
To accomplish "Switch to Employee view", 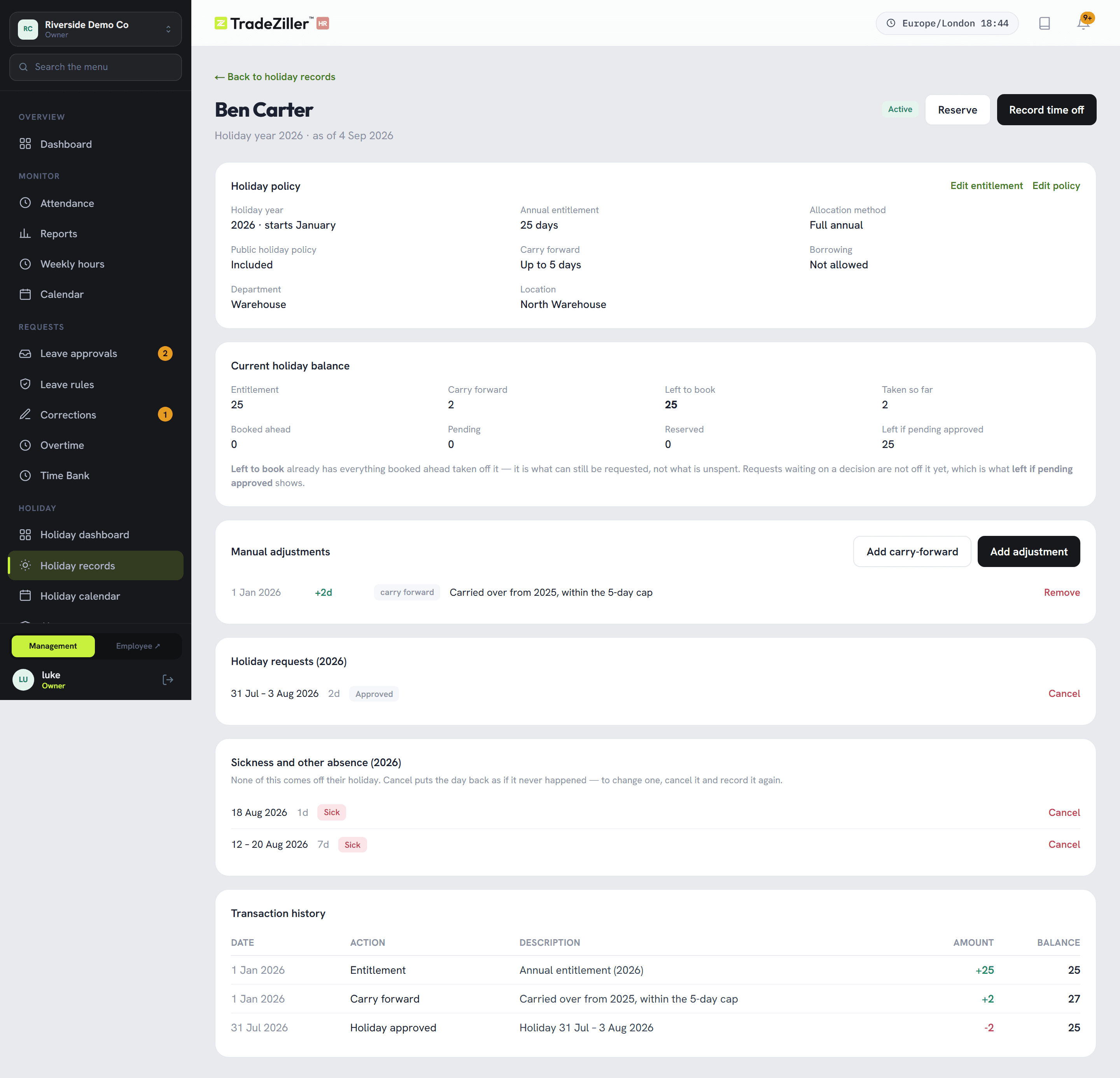I will point(138,646).
